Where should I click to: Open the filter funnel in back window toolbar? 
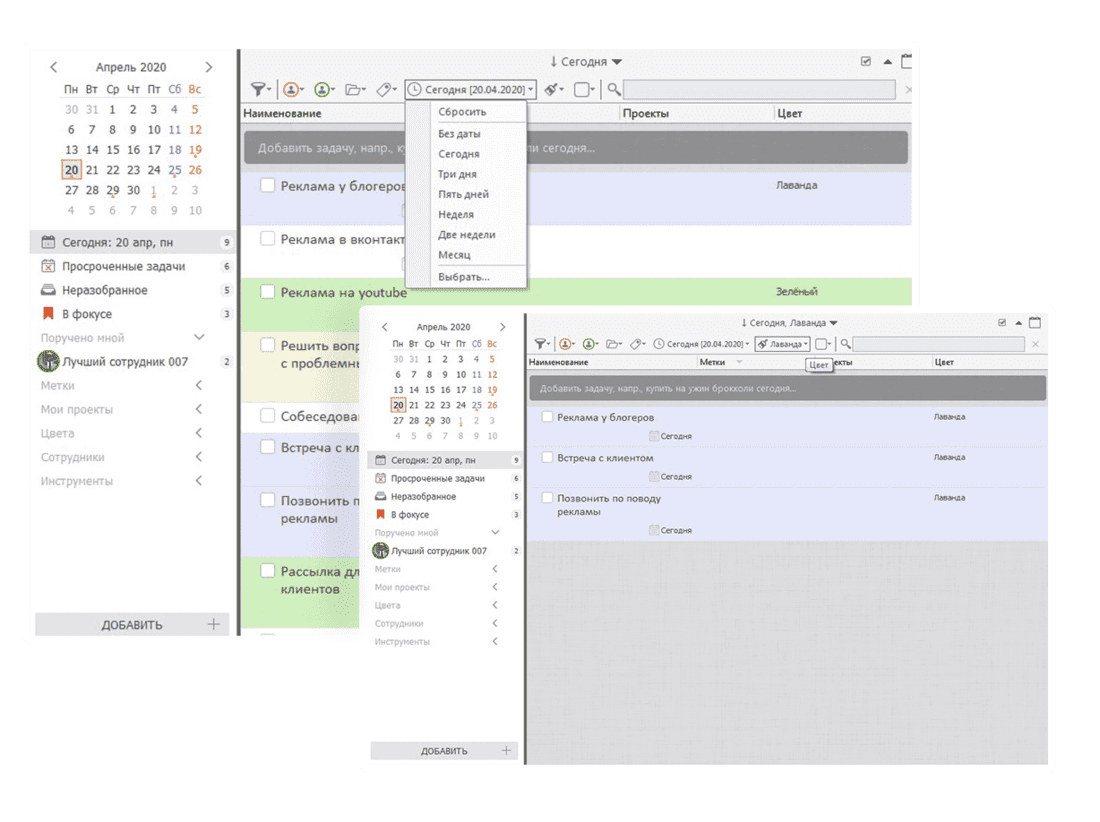(260, 90)
